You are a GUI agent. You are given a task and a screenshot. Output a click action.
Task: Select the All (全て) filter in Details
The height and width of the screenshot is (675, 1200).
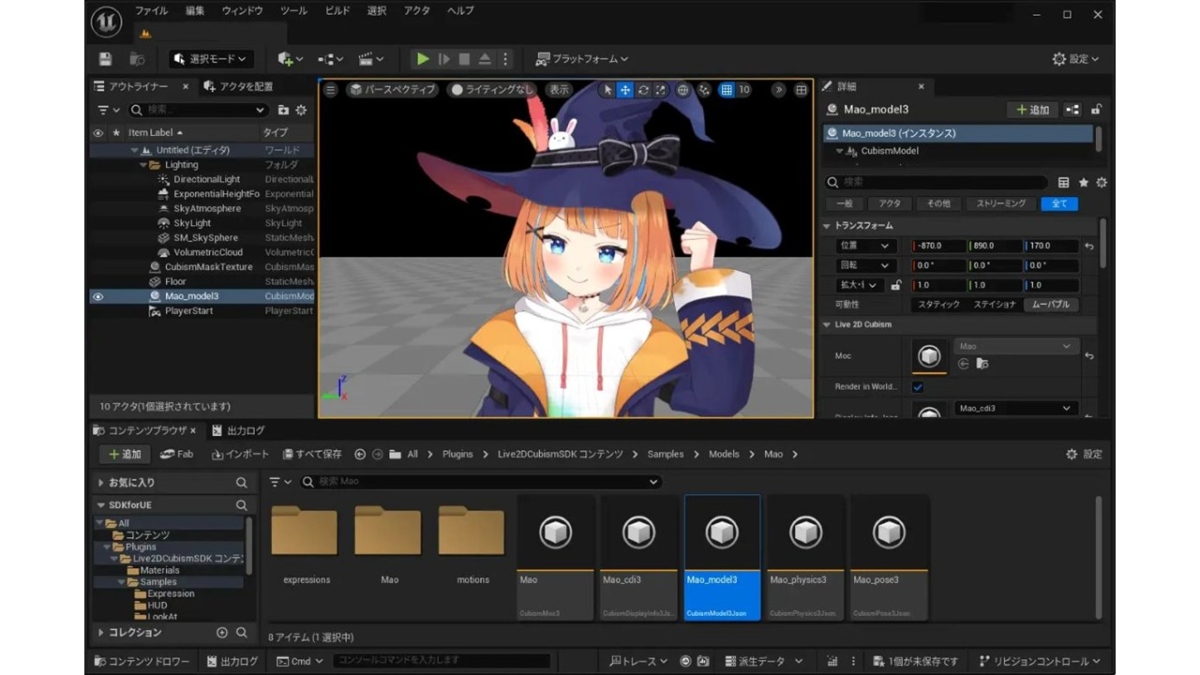[x=1059, y=203]
